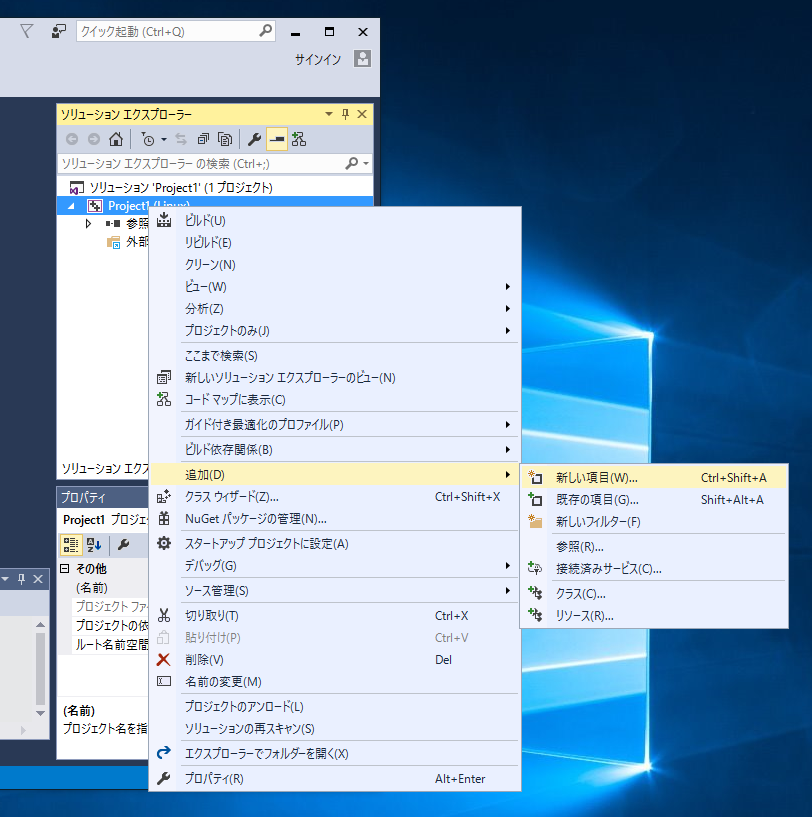812x817 pixels.
Task: Expand the 分析(Z) submenu
Action: tap(335, 308)
